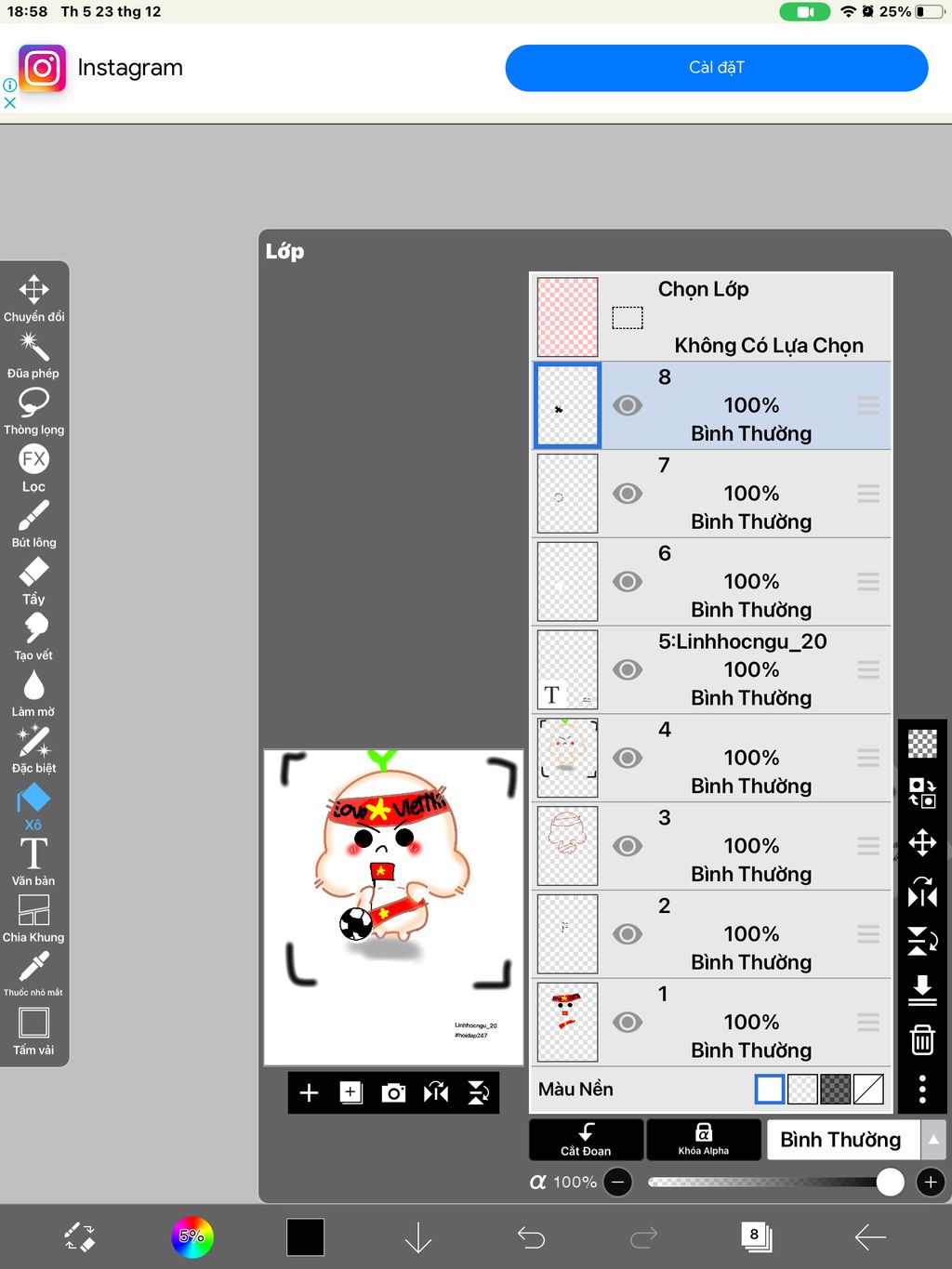This screenshot has height=1269, width=952.
Task: Add a new special layer (boxed plus icon)
Action: click(350, 1092)
